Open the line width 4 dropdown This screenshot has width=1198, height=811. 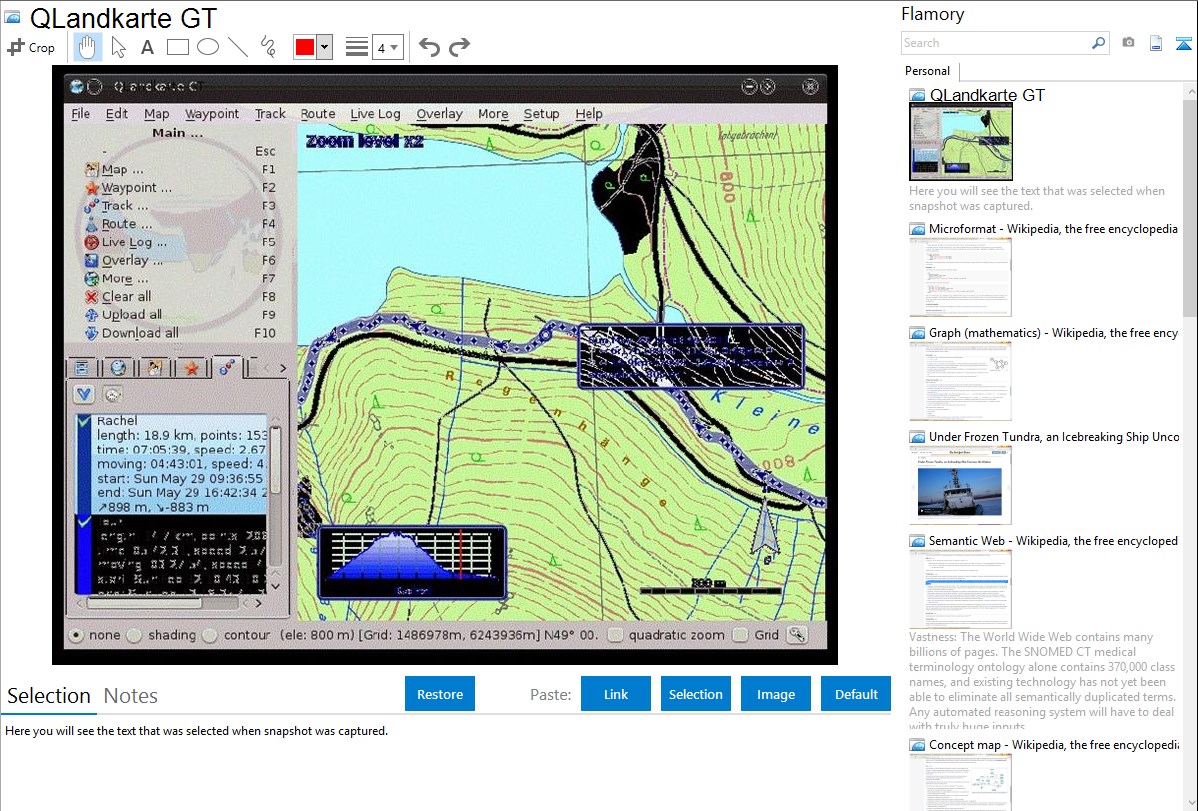[387, 47]
